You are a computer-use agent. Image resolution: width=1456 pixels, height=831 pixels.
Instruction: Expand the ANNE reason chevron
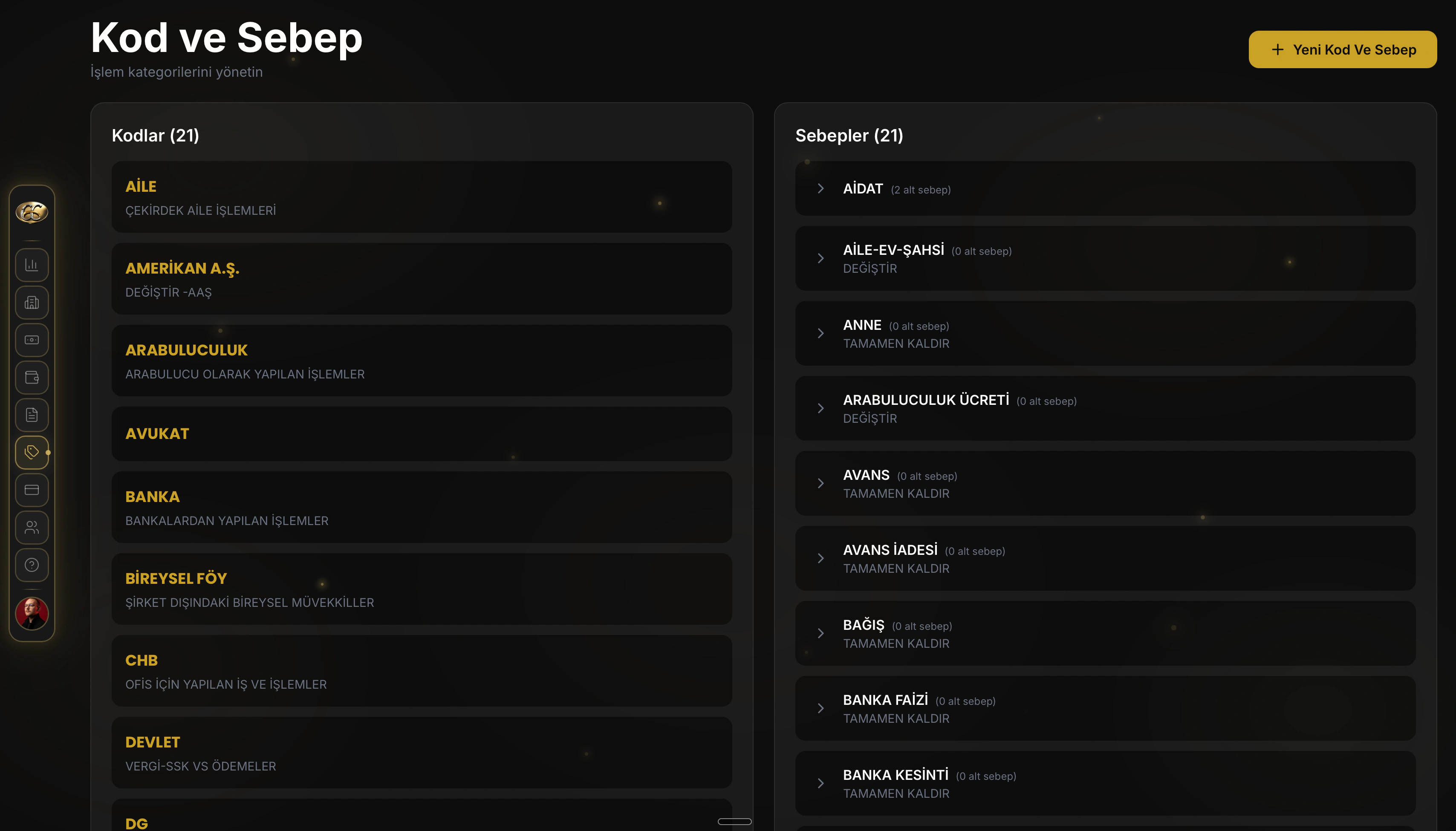pyautogui.click(x=820, y=333)
